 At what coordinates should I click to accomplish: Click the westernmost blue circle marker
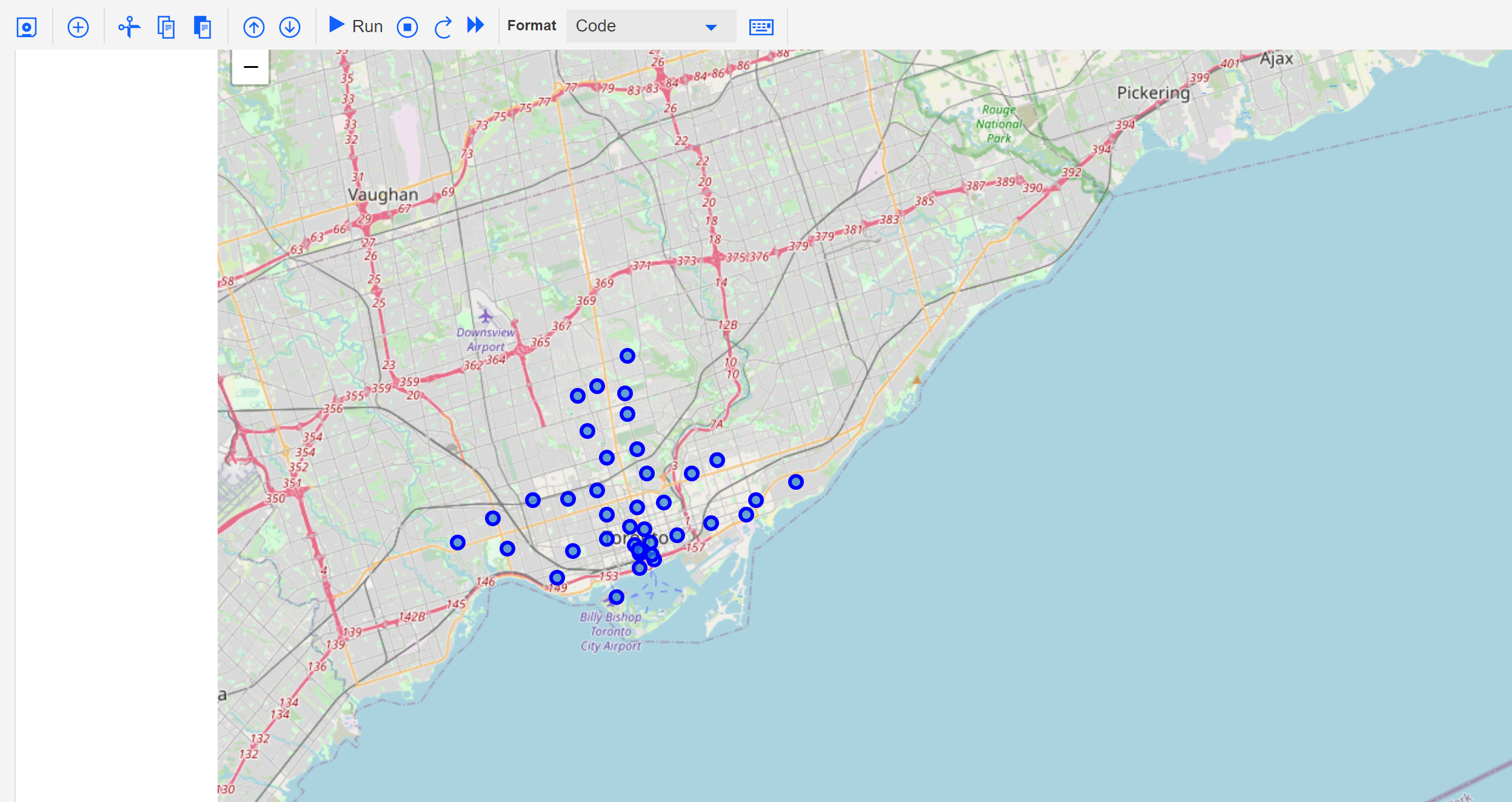[458, 543]
